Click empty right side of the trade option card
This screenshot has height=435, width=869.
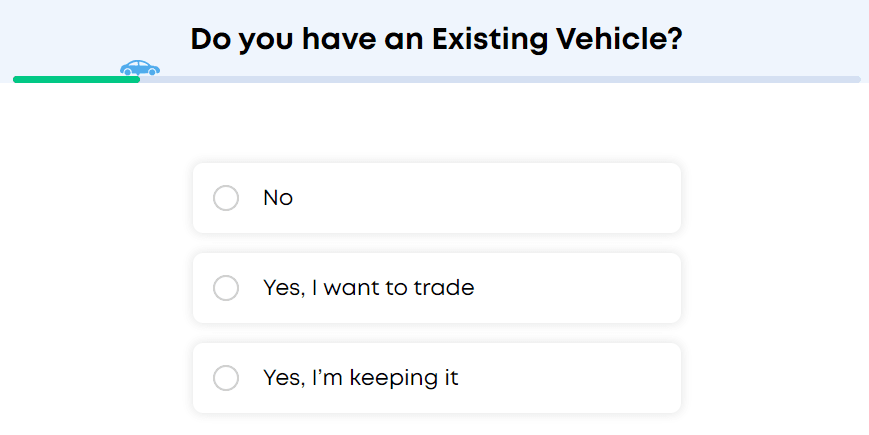tap(600, 288)
